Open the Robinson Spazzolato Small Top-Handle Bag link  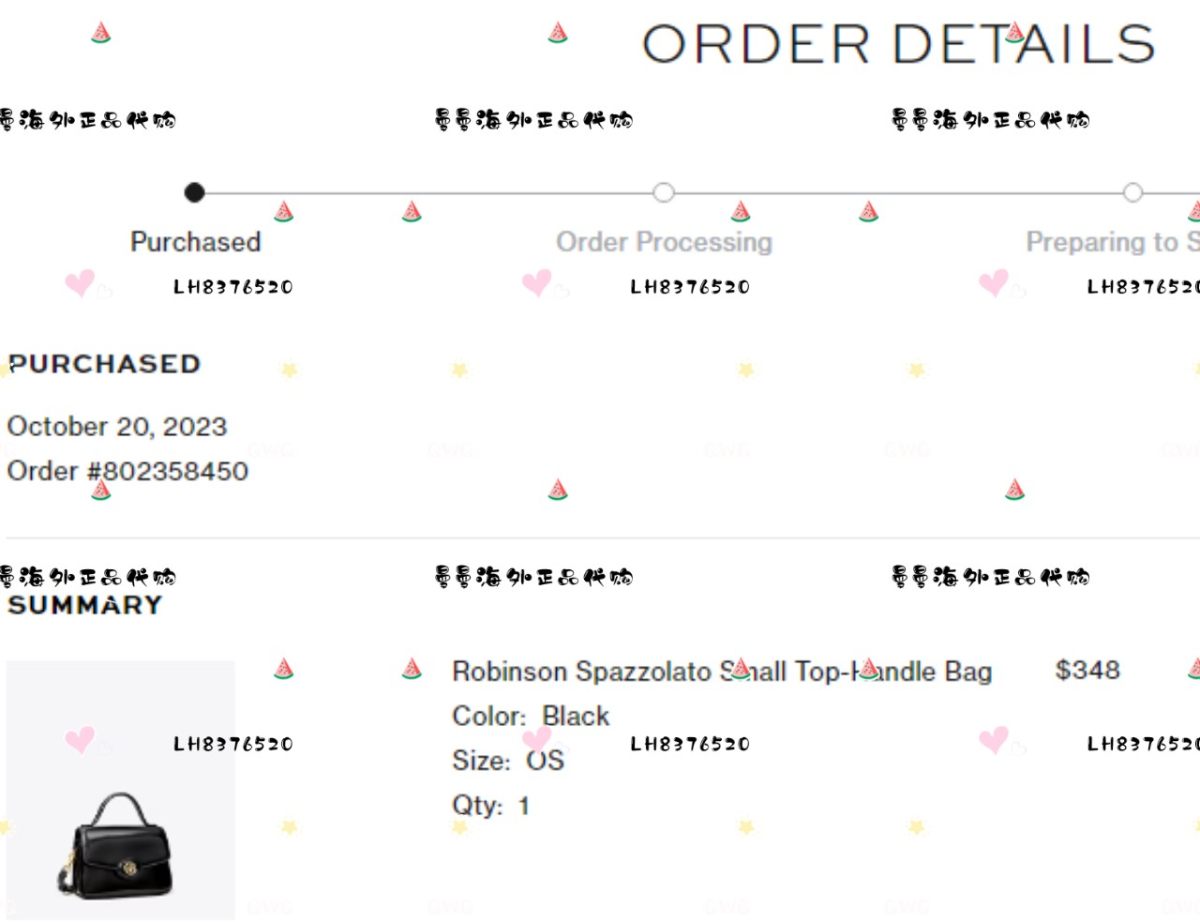[x=722, y=671]
